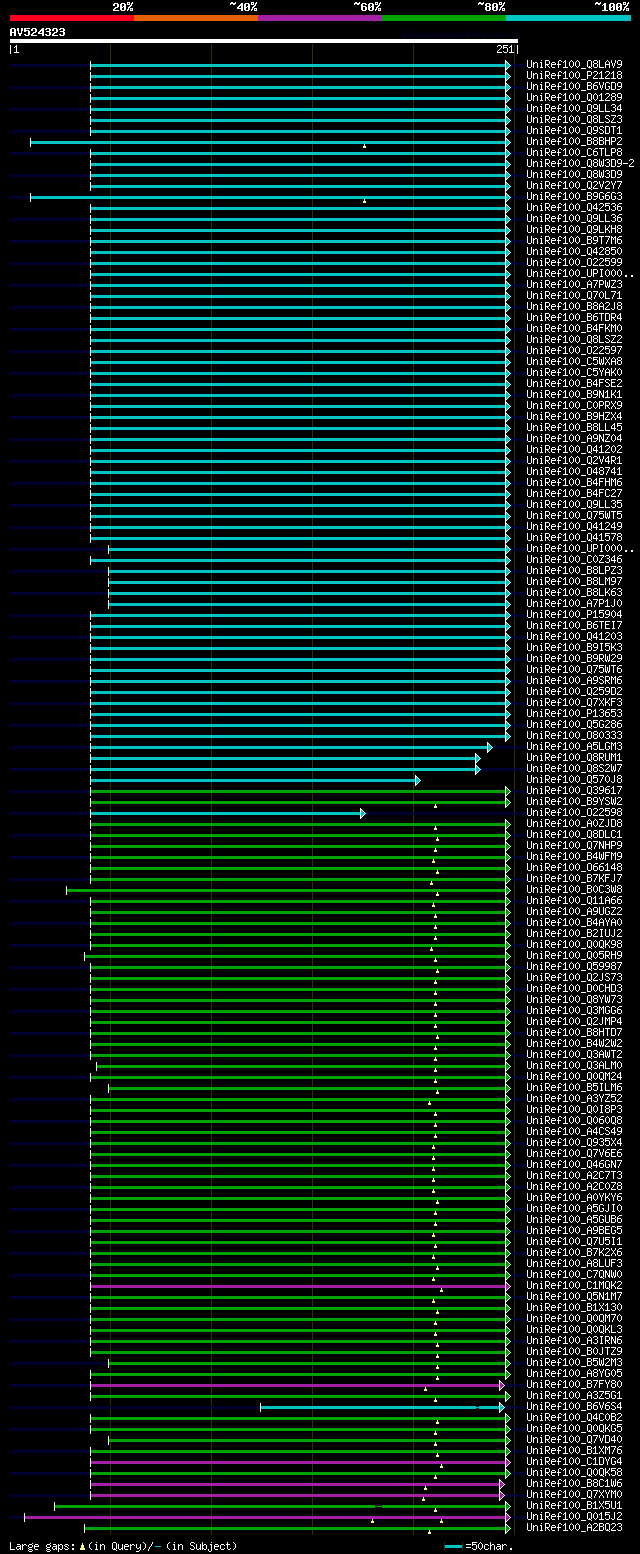Viewport: 640px width, 1554px height.
Task: Click the cyan alignment bar for Q8LAV9
Action: [x=300, y=65]
